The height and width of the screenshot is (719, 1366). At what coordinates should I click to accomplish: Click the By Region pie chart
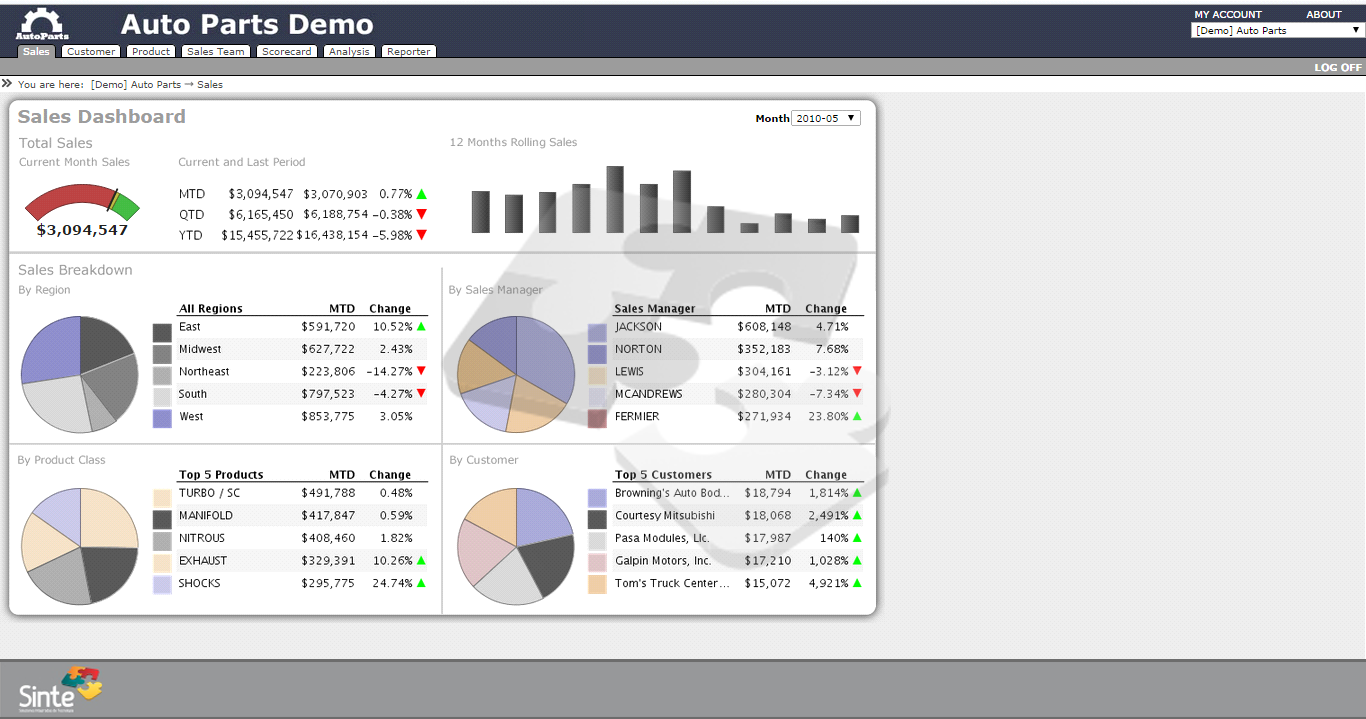79,374
